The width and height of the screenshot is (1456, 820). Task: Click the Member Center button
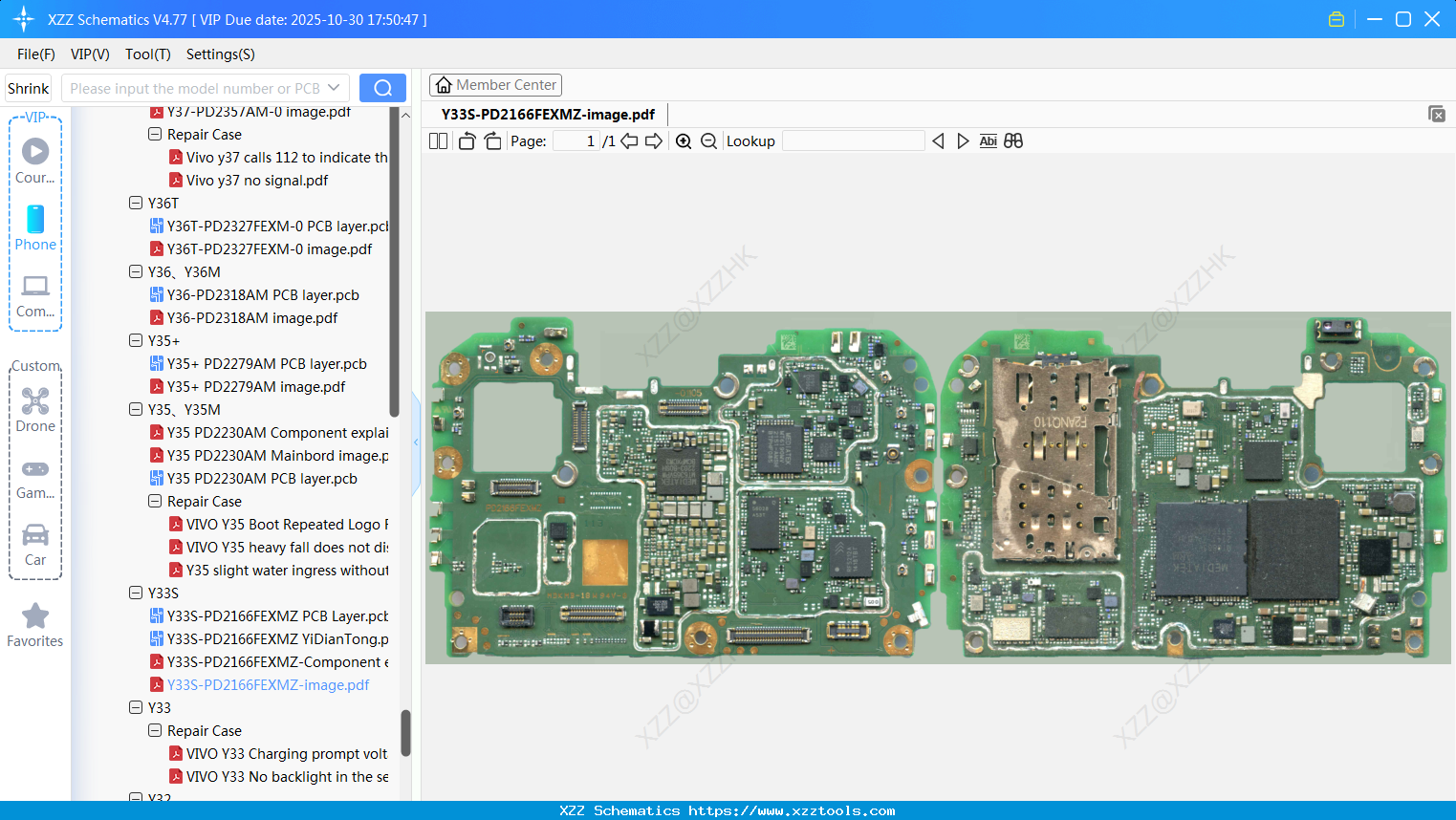click(495, 84)
